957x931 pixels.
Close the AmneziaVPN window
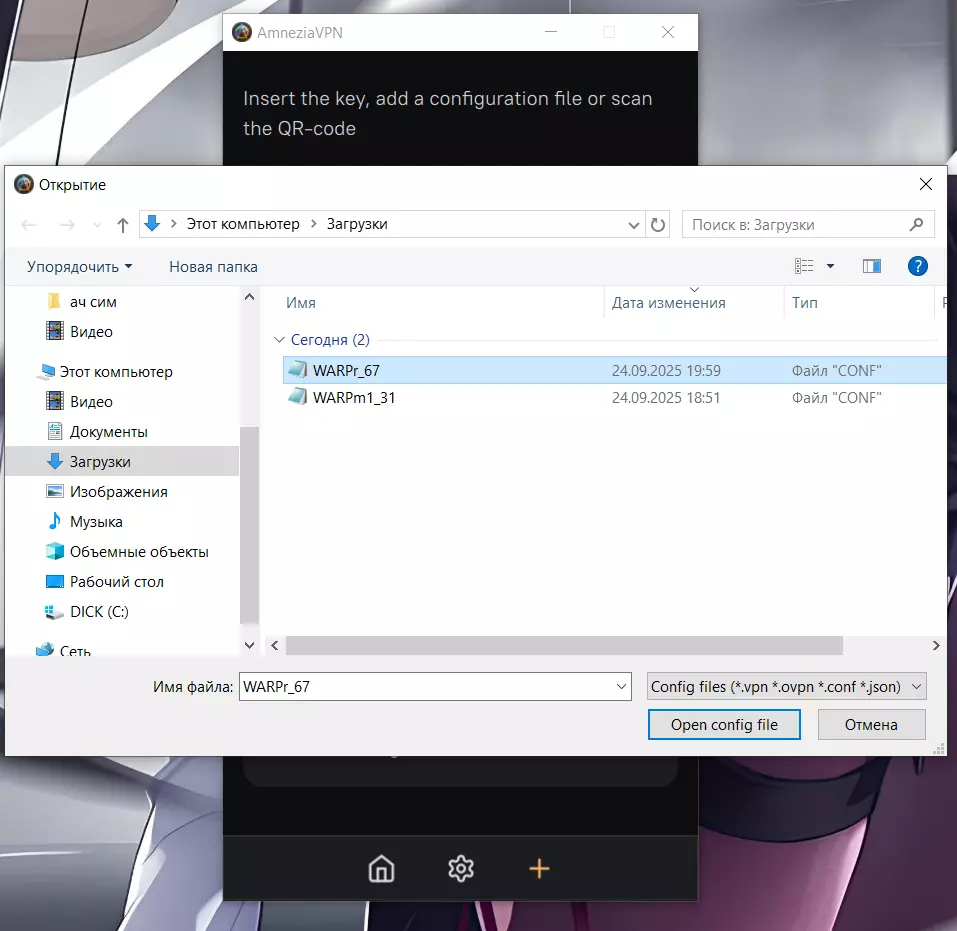click(668, 32)
